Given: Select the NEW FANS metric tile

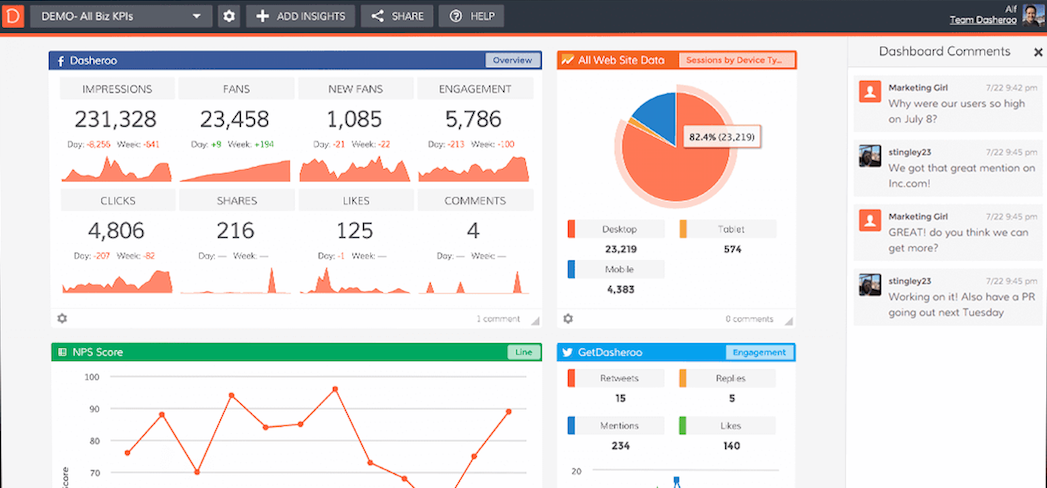Looking at the screenshot, I should 355,89.
